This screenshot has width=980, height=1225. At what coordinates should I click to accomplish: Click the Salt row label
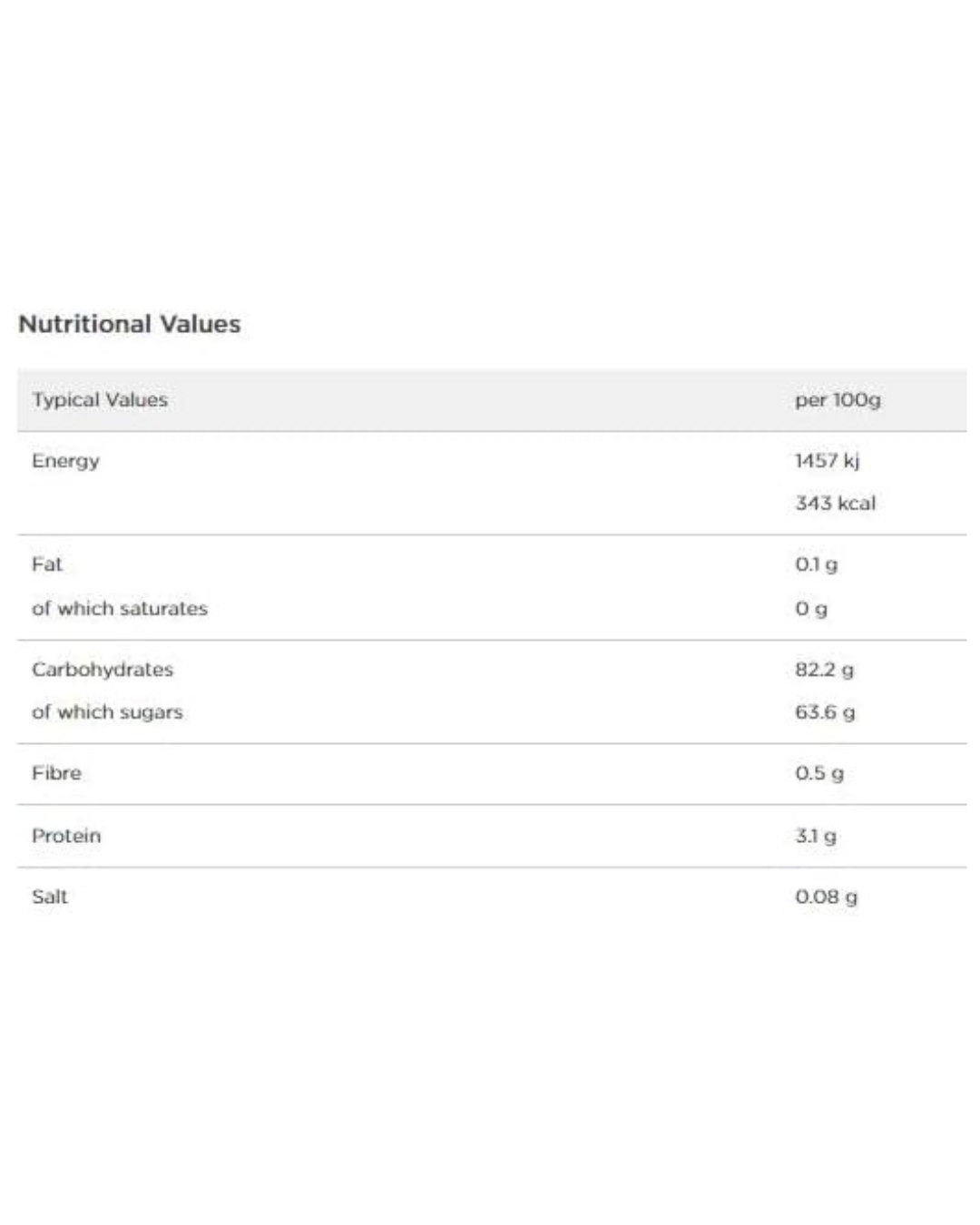click(x=50, y=897)
